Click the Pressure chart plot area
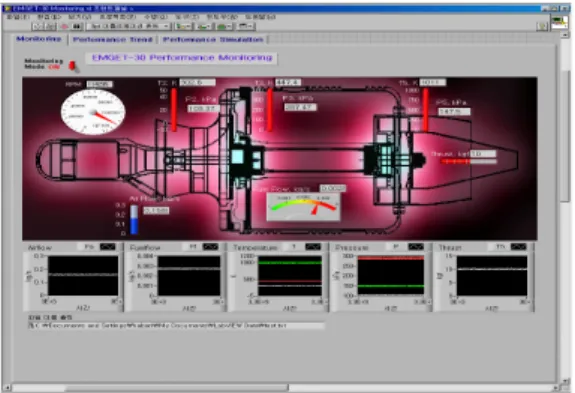575x393 pixels. pyautogui.click(x=391, y=276)
